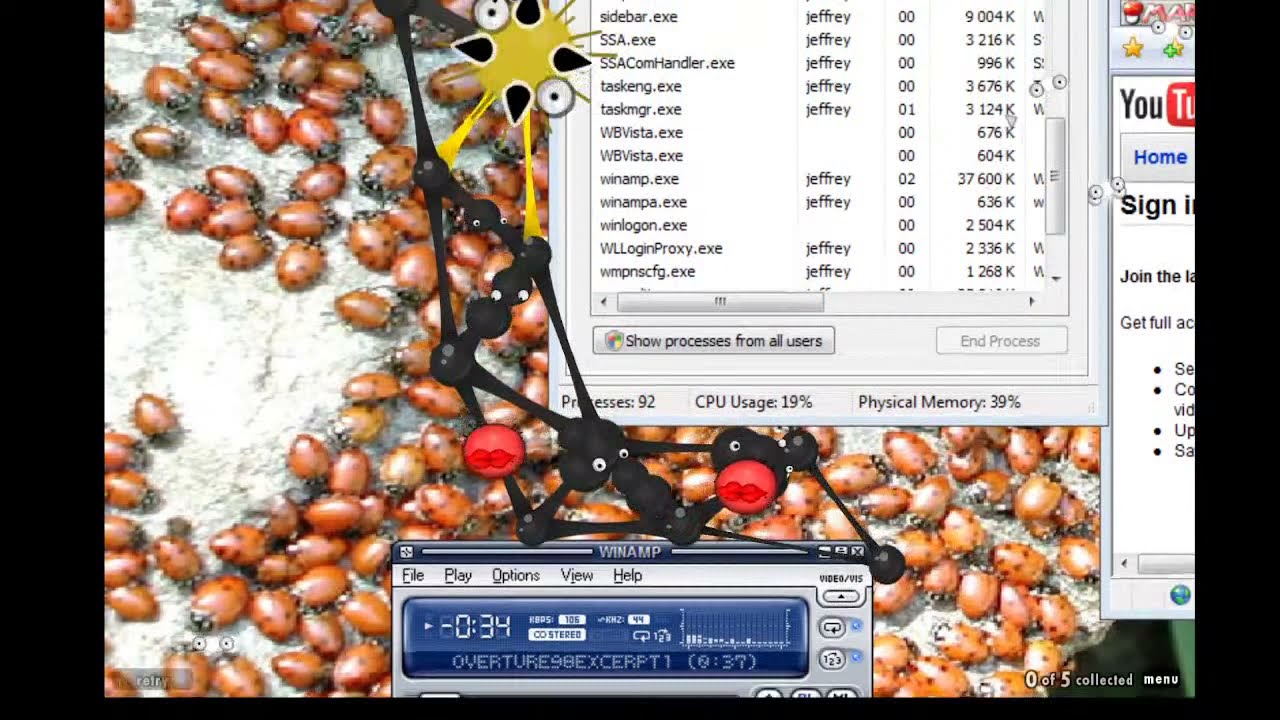
Task: Click the browser horizontal scrollbar left arrow
Action: [1125, 565]
